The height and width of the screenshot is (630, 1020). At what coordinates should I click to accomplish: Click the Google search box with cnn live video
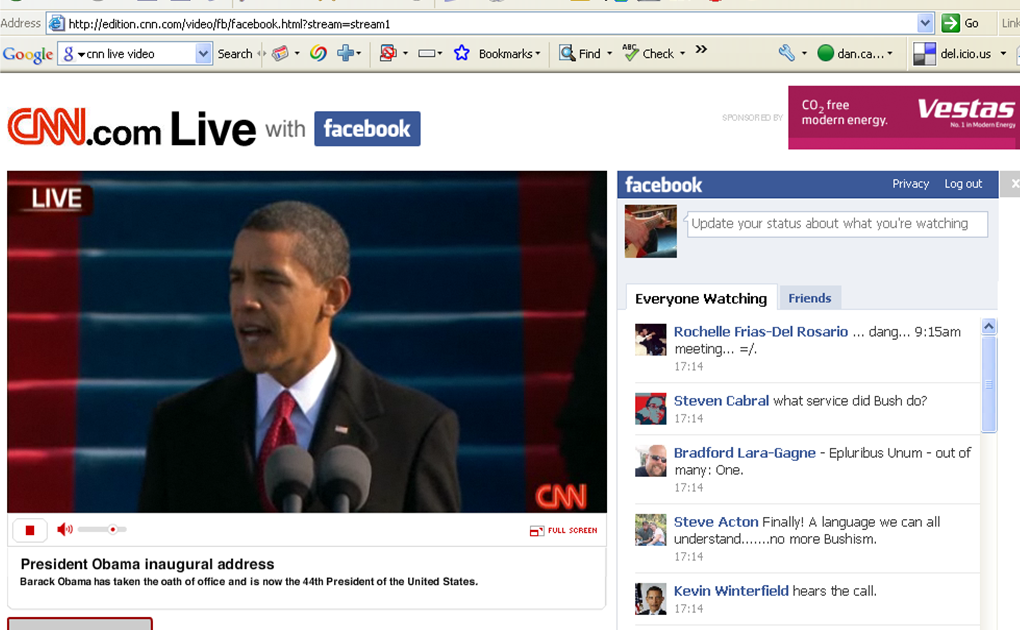pos(135,54)
